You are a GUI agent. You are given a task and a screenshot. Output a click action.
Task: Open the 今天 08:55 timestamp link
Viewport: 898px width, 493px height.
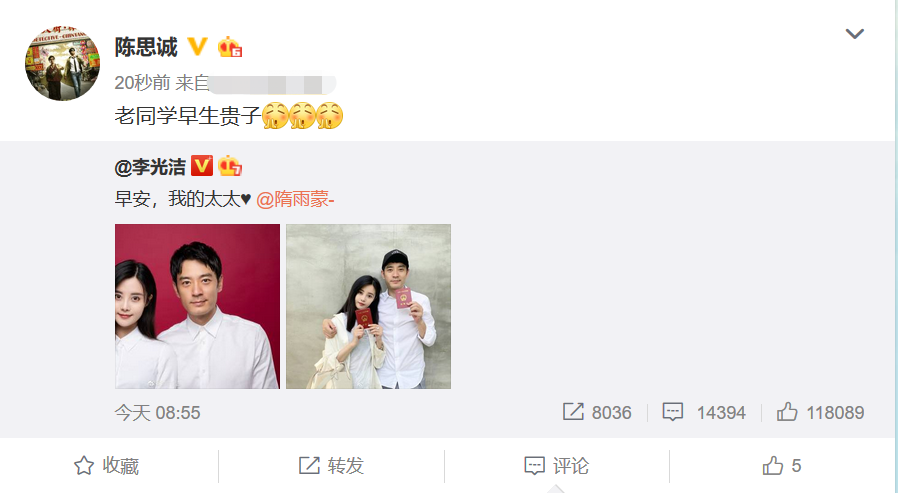[x=157, y=413]
